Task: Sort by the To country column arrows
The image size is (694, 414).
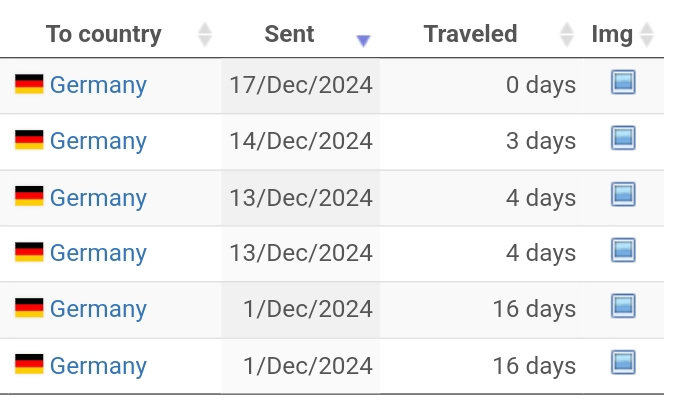Action: (x=204, y=35)
